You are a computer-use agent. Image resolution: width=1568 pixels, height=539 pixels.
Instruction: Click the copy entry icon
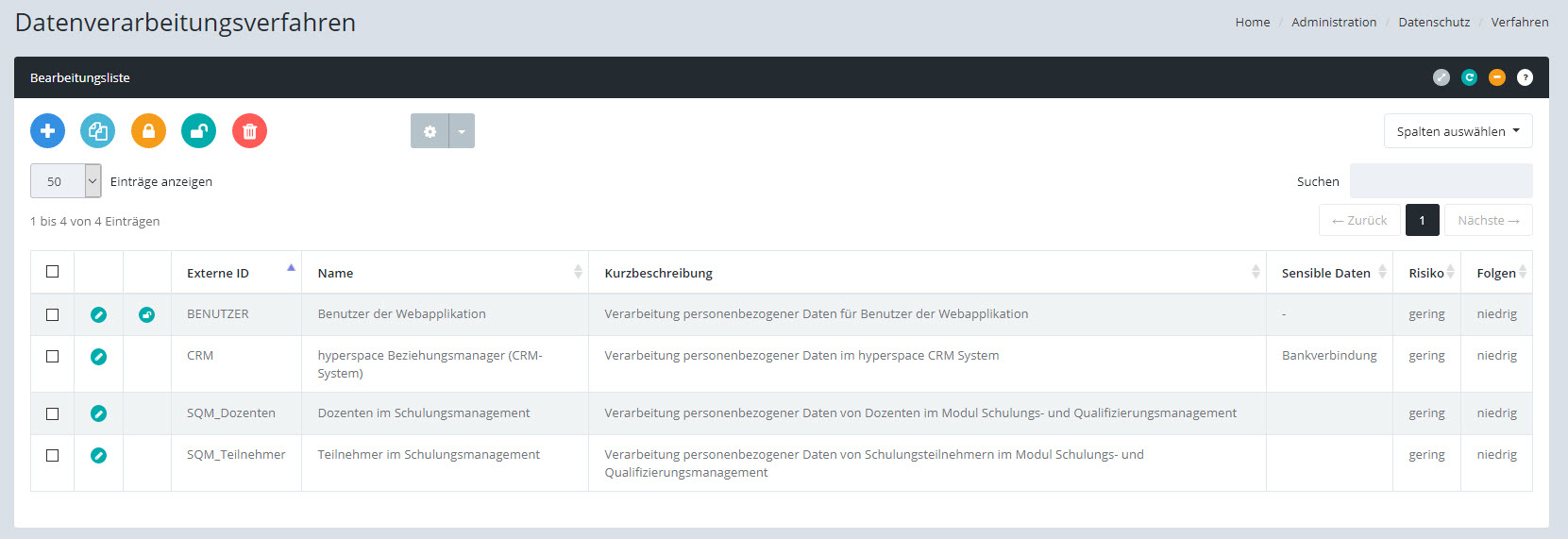[x=97, y=131]
